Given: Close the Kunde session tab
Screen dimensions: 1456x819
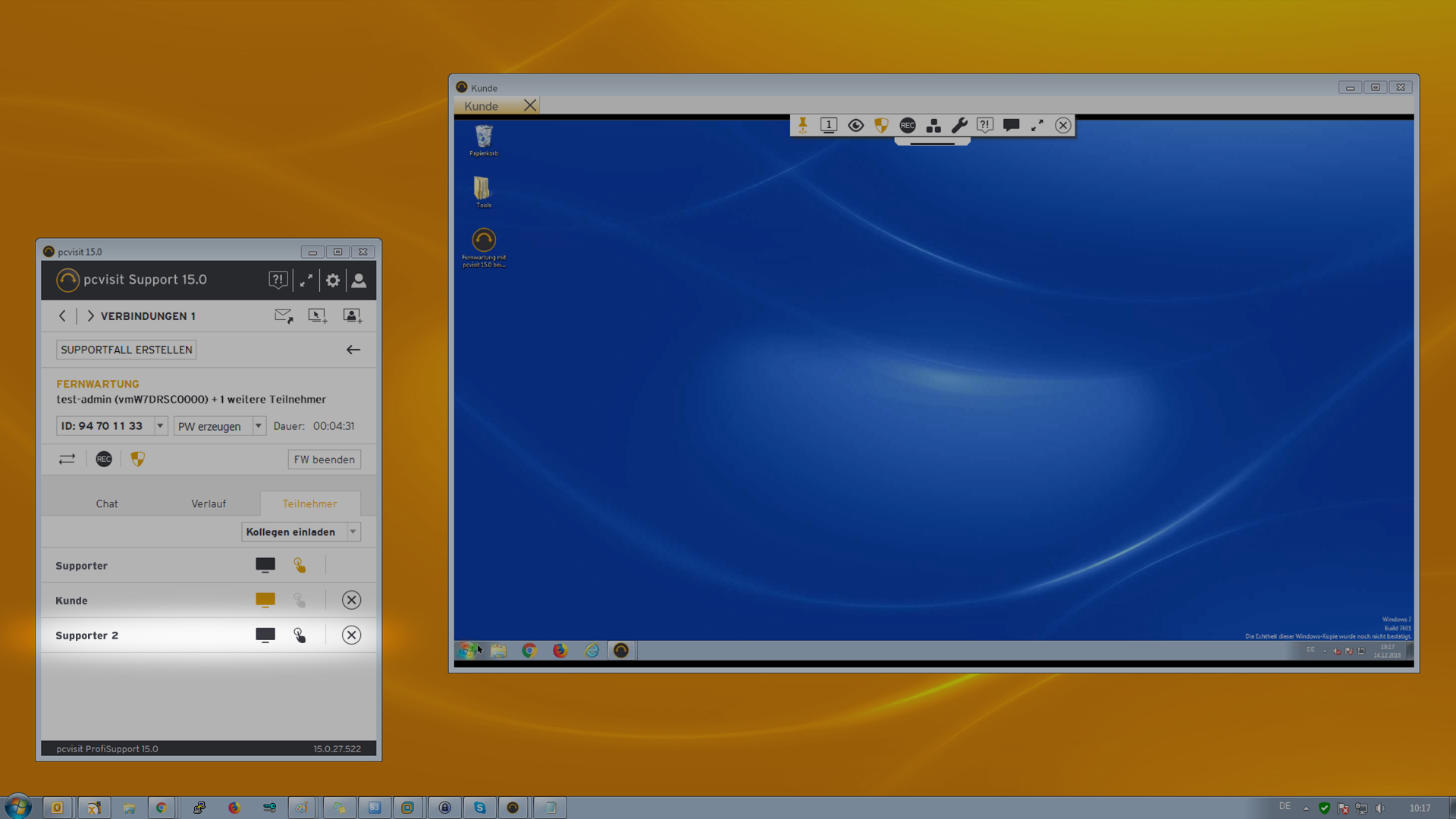Looking at the screenshot, I should [x=530, y=105].
